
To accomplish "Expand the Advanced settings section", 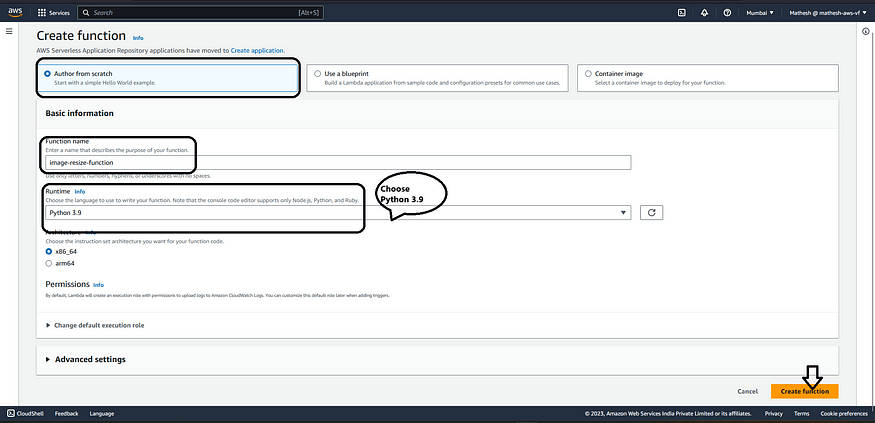I will click(85, 359).
